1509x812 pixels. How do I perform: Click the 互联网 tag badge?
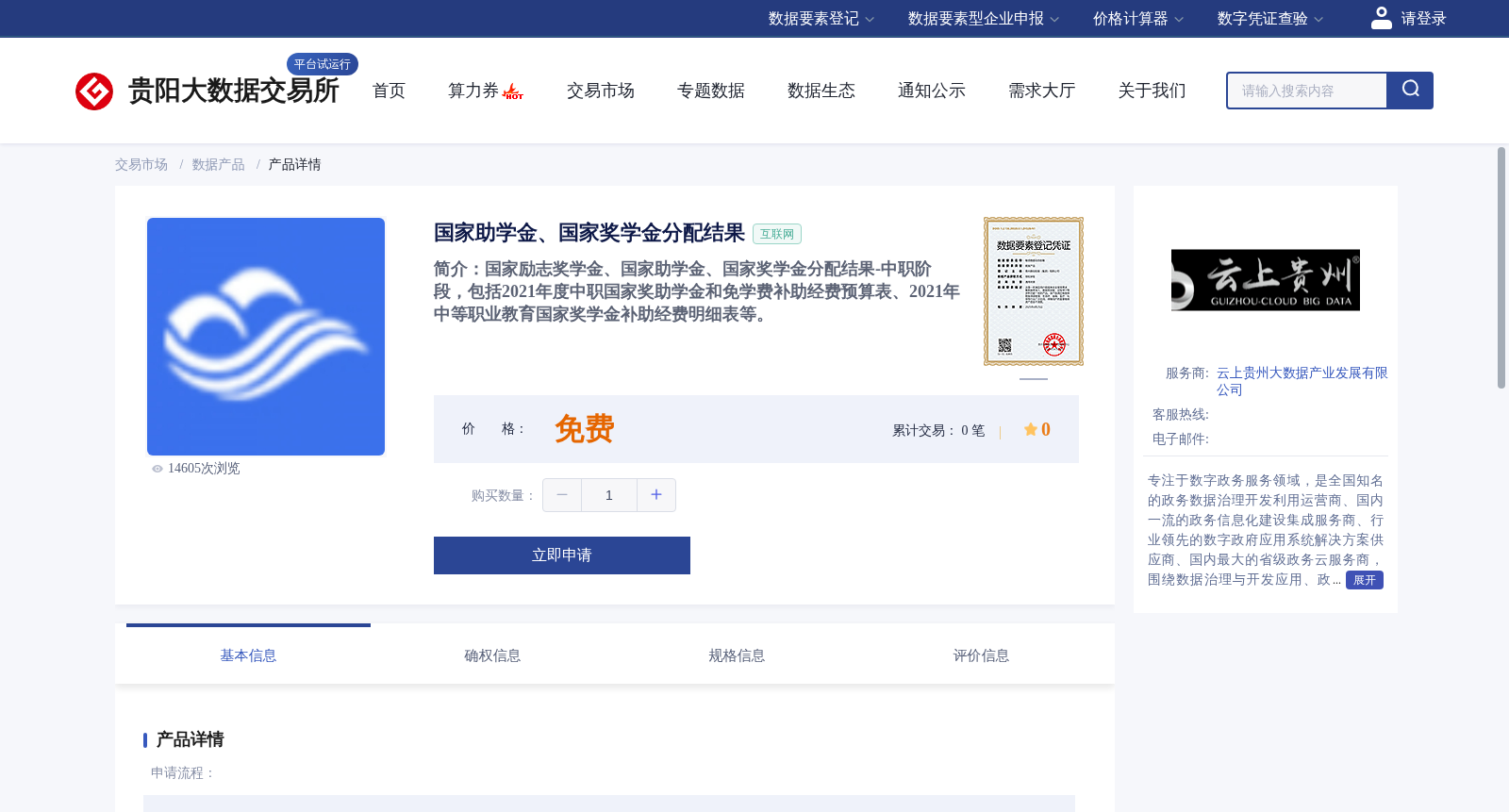(777, 234)
